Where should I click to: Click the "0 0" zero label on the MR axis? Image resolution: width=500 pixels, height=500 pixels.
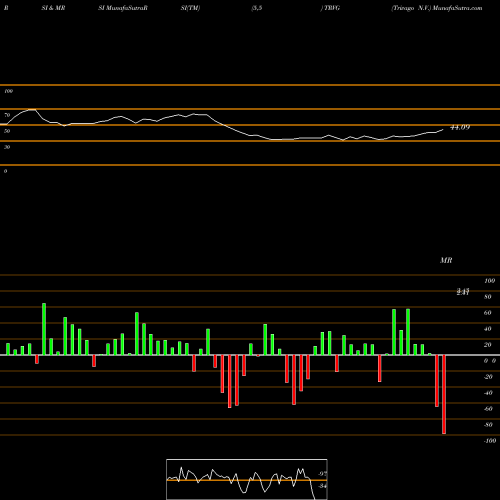click(x=490, y=361)
